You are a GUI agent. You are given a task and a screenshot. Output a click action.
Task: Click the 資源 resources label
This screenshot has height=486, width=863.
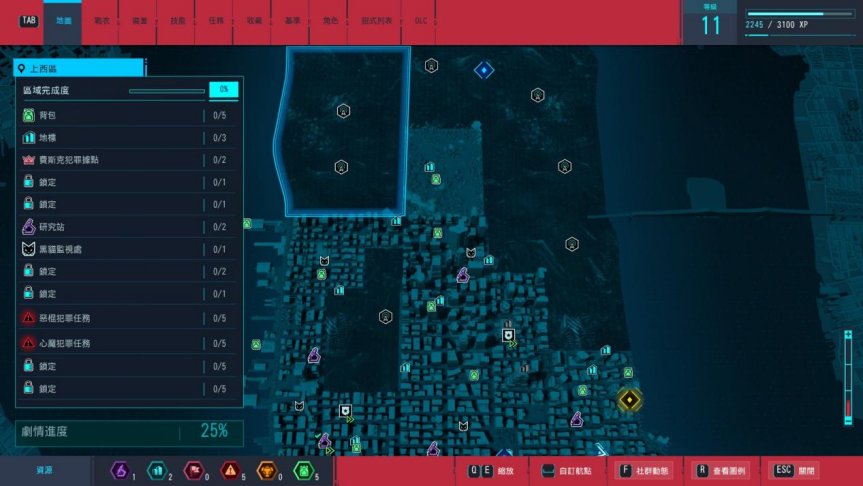pos(45,470)
